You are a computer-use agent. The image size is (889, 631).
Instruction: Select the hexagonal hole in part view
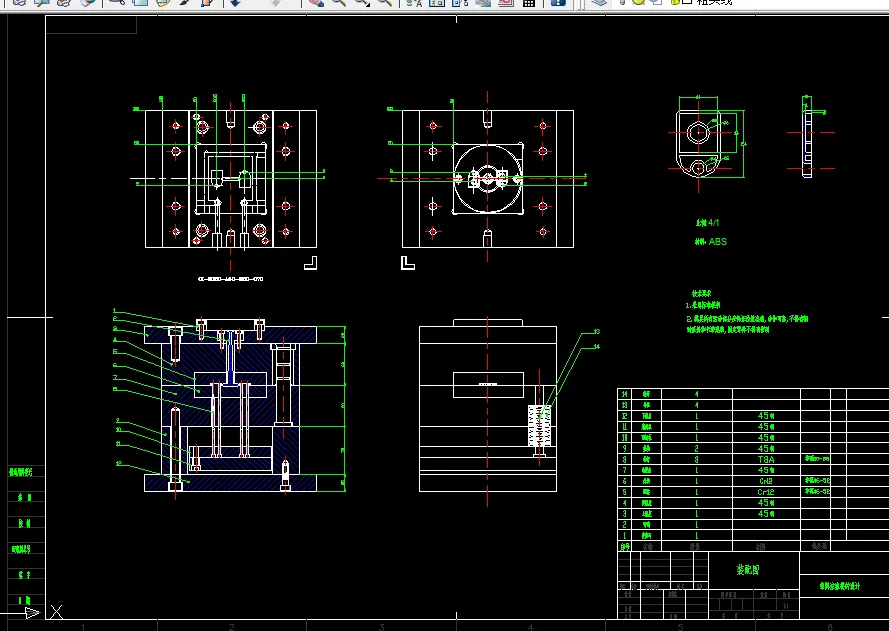coord(698,133)
